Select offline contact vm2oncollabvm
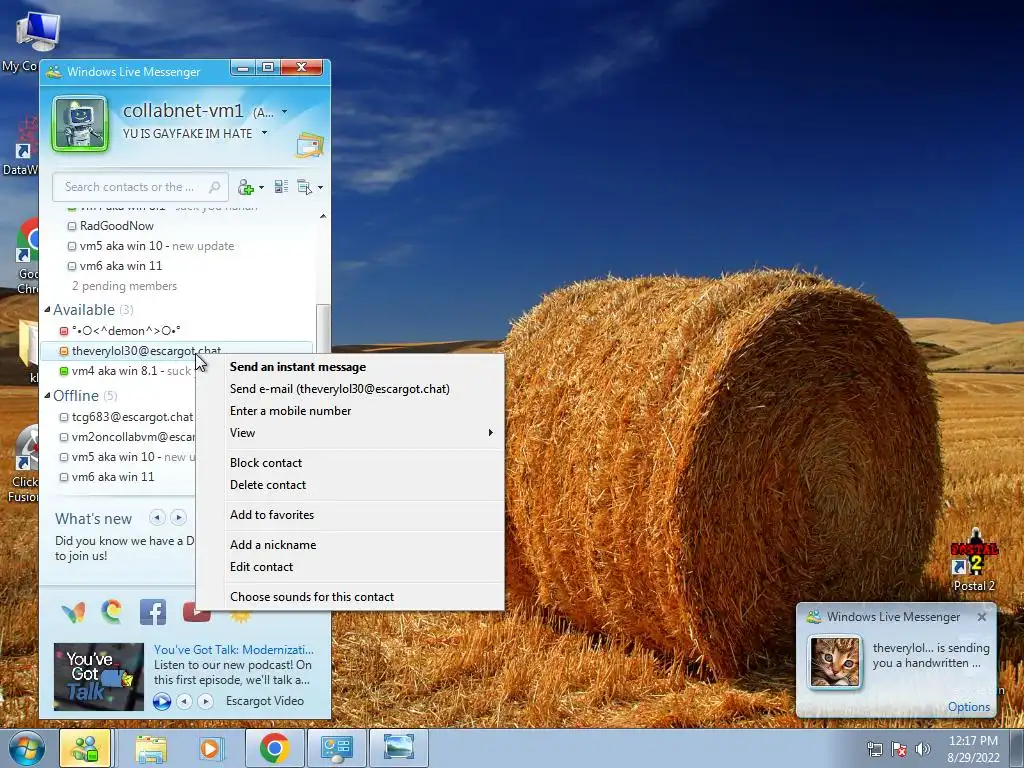The height and width of the screenshot is (768, 1024). (127, 437)
